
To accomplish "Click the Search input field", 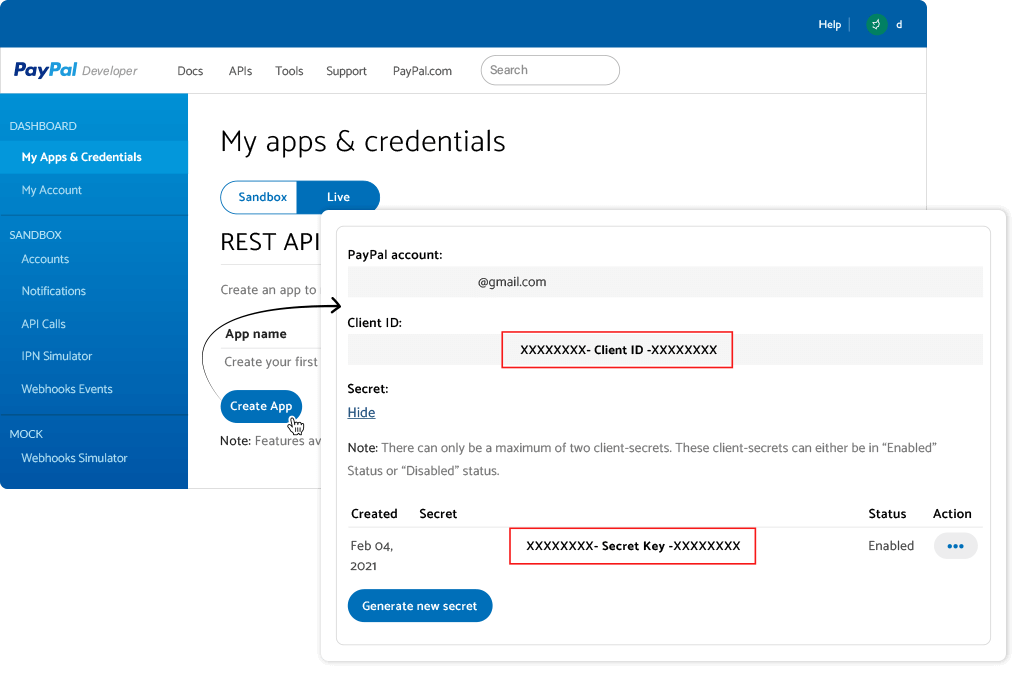I will coord(550,70).
